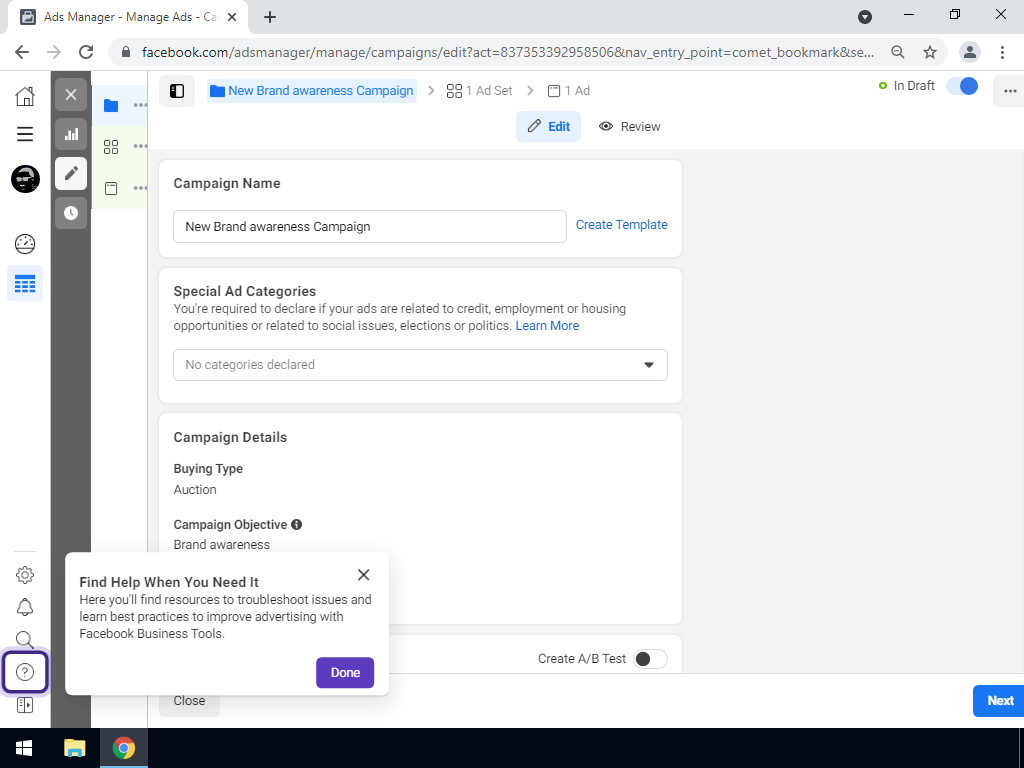Viewport: 1024px width, 768px height.
Task: Open more options for the campaign row
Action: (140, 105)
